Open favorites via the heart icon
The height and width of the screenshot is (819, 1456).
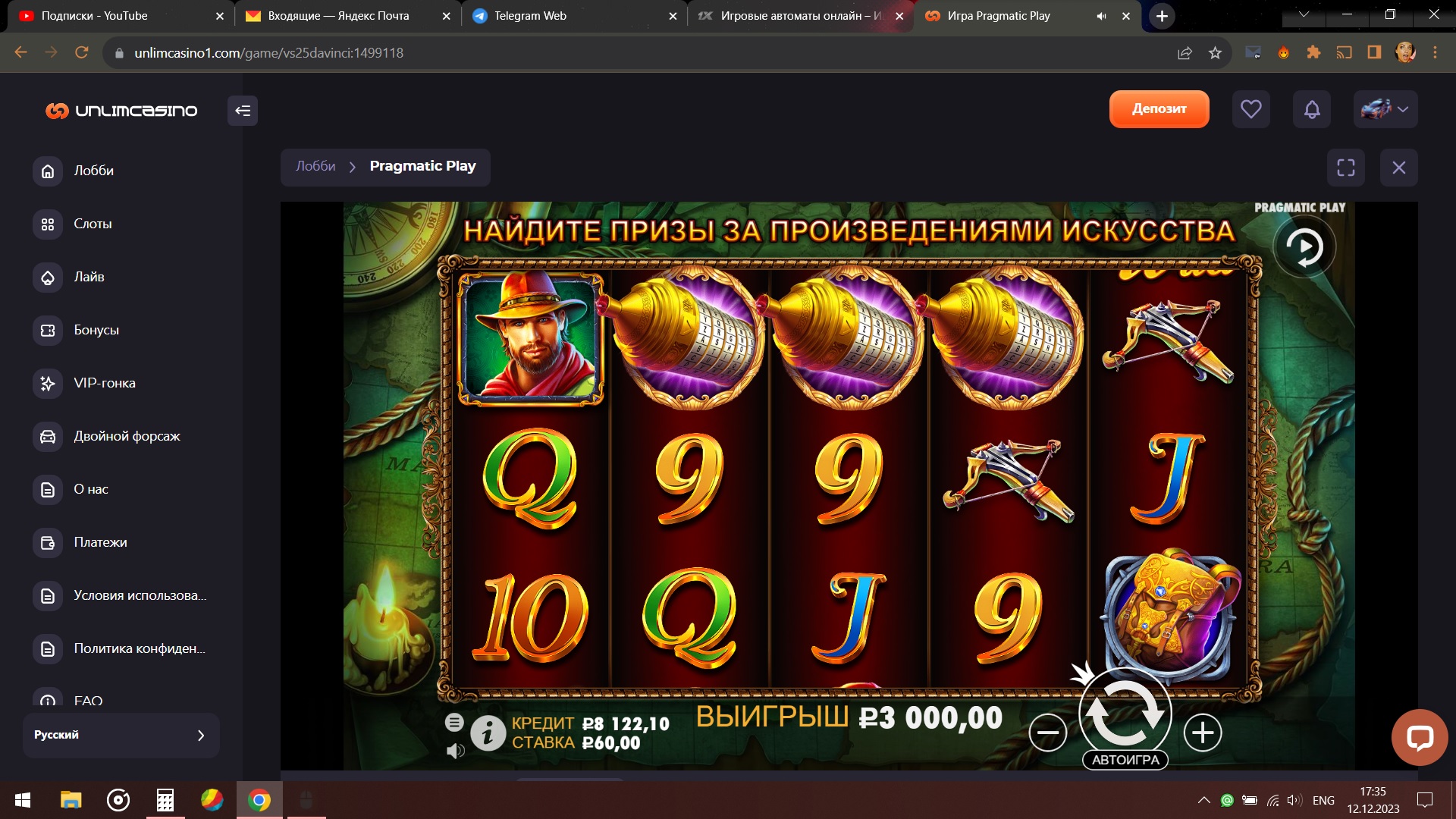pyautogui.click(x=1251, y=109)
